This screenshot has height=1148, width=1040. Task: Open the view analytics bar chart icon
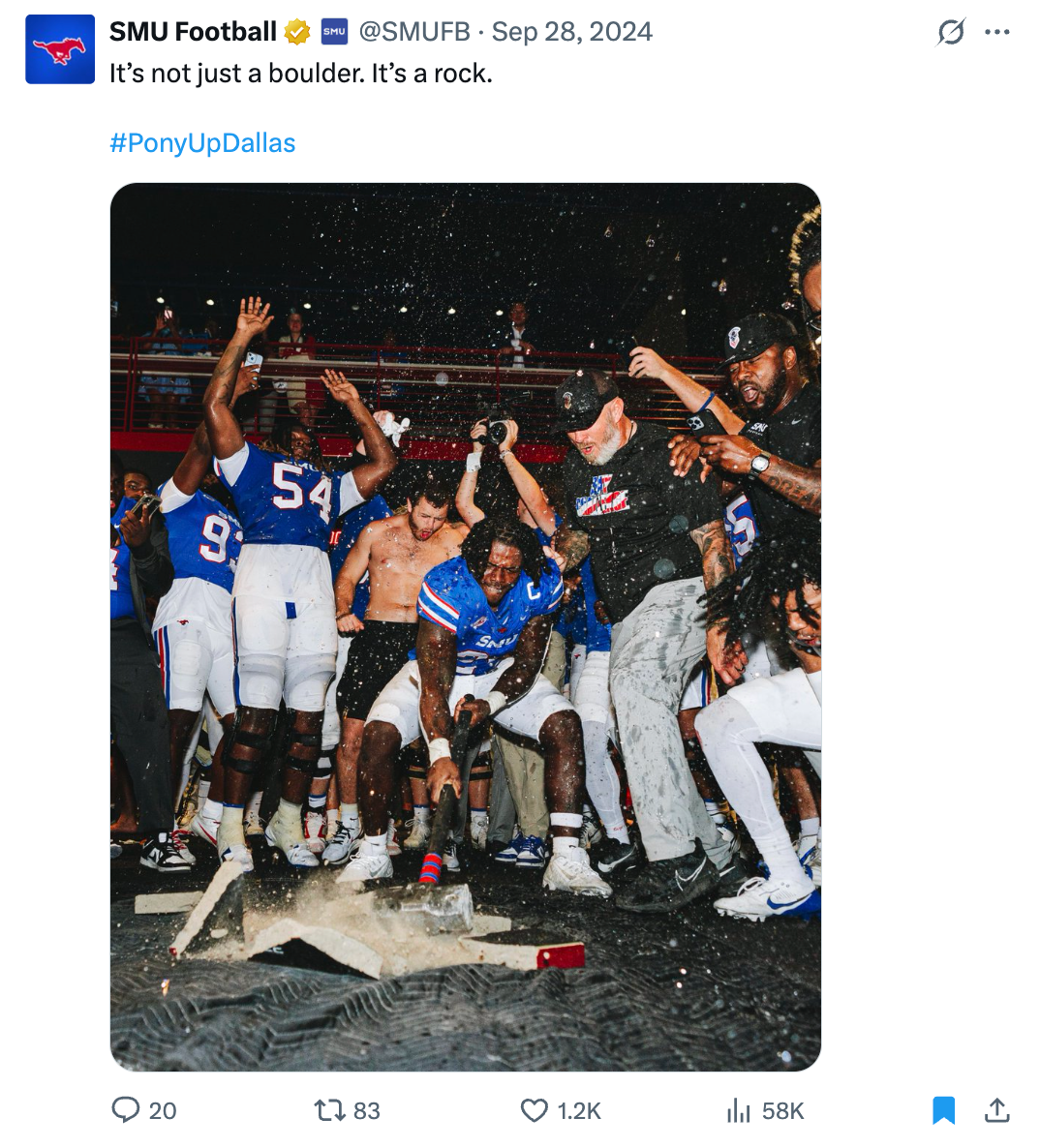[739, 1109]
